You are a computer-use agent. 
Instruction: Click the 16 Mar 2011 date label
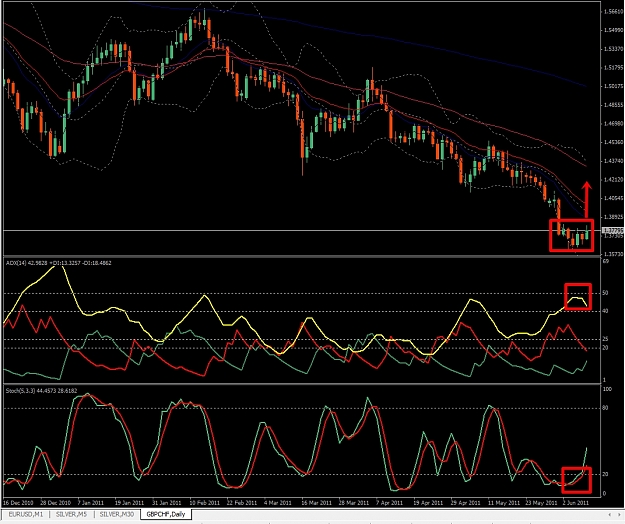point(316,503)
